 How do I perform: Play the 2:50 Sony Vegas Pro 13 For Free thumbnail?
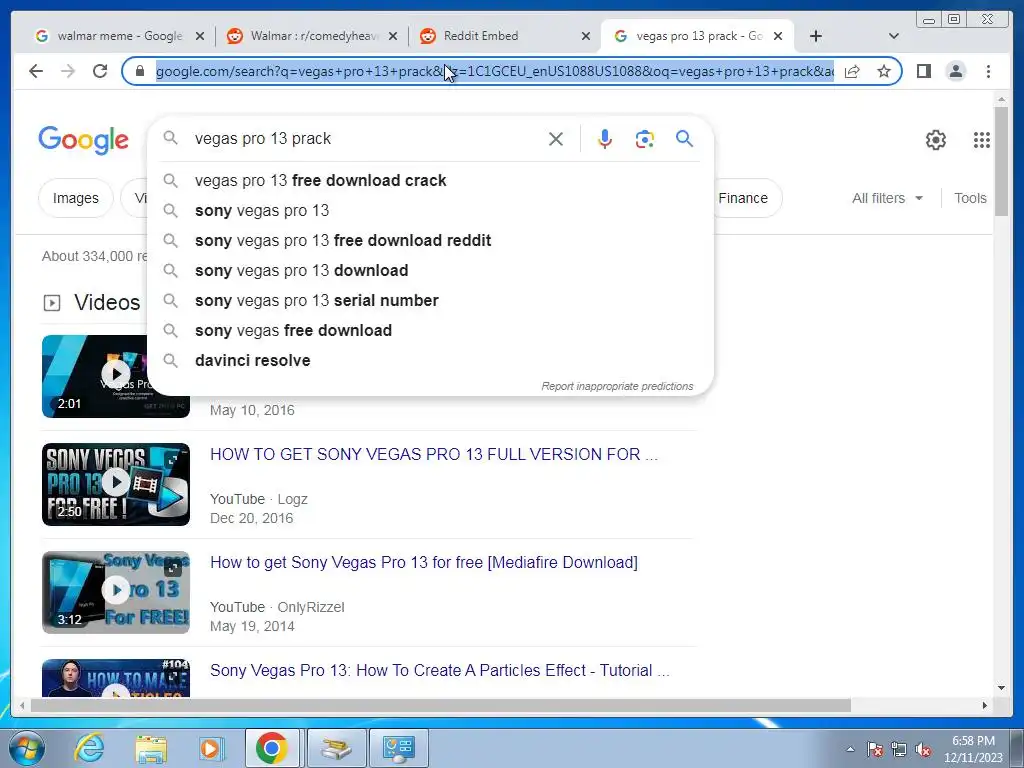pyautogui.click(x=116, y=484)
